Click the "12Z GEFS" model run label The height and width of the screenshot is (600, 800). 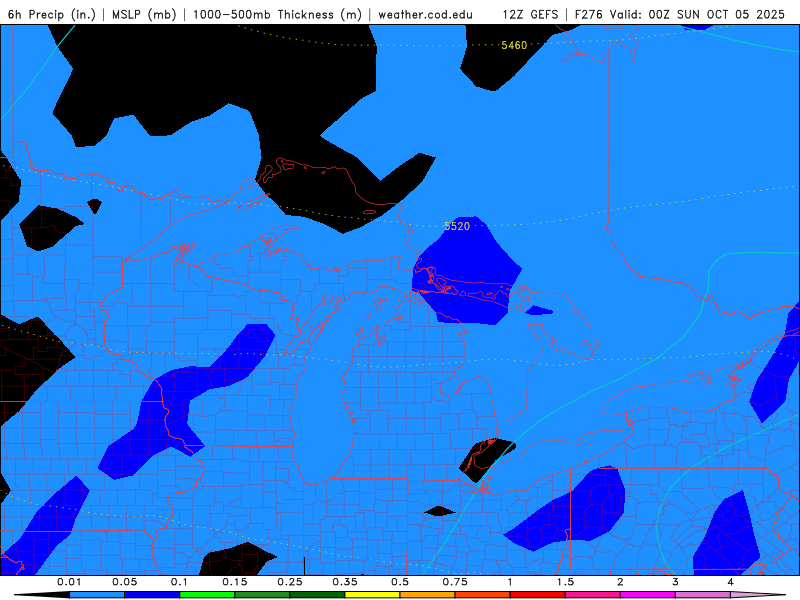click(530, 14)
